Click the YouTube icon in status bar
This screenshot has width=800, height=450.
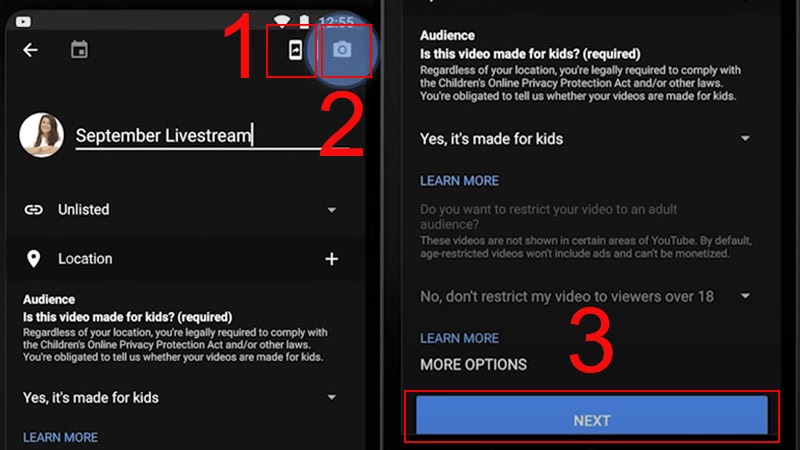[x=23, y=20]
